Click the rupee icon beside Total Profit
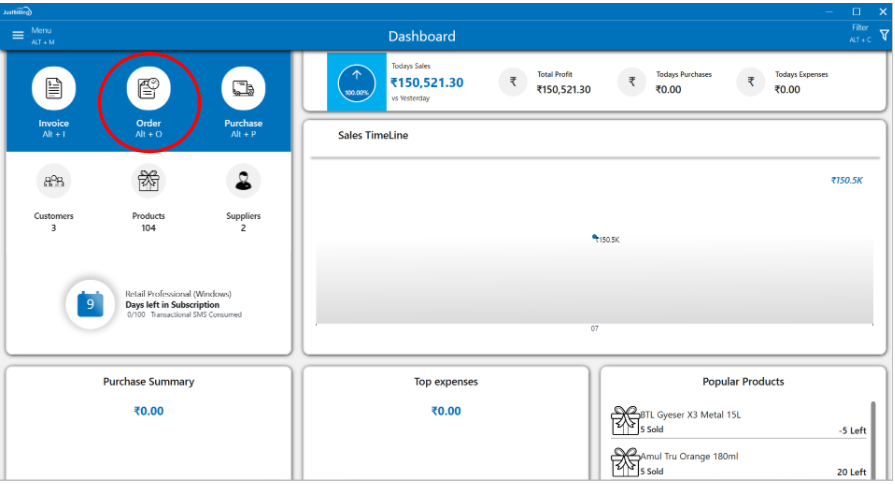The height and width of the screenshot is (484, 895). [x=513, y=82]
